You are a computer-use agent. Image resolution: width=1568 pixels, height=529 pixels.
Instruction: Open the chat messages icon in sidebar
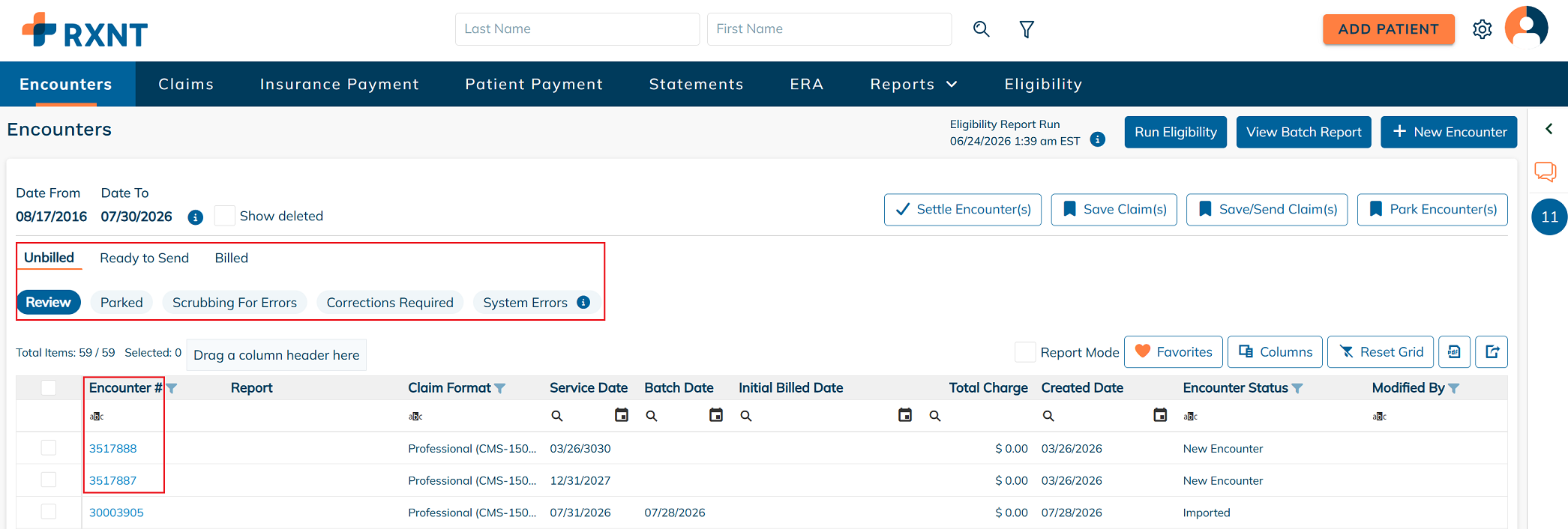click(x=1546, y=172)
